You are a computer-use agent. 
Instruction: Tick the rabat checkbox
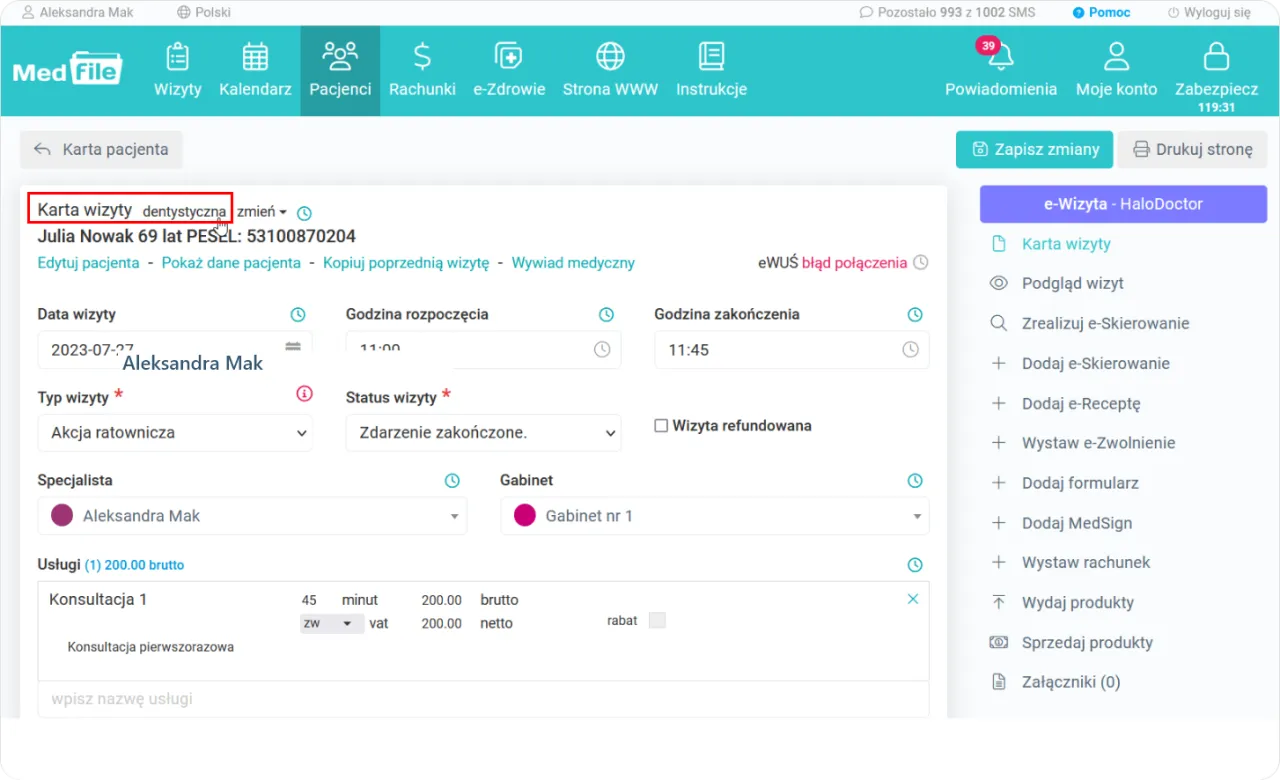click(657, 621)
